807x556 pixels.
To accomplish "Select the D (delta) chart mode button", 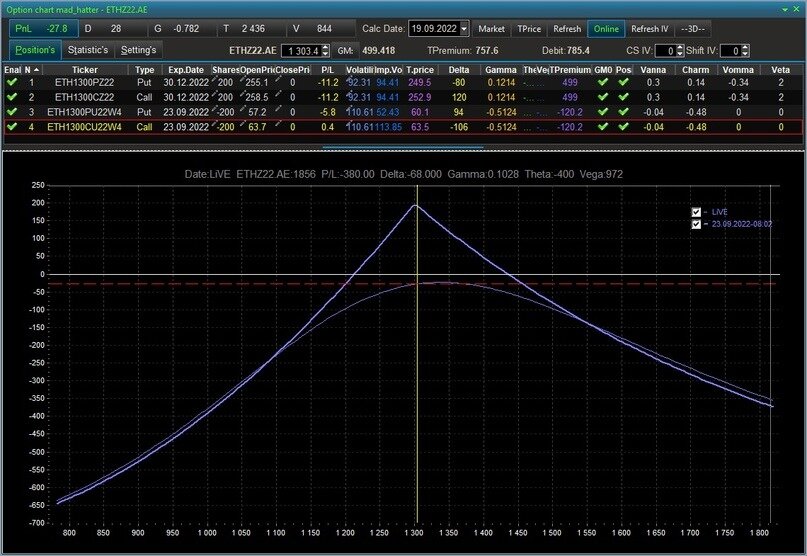I will pos(113,29).
